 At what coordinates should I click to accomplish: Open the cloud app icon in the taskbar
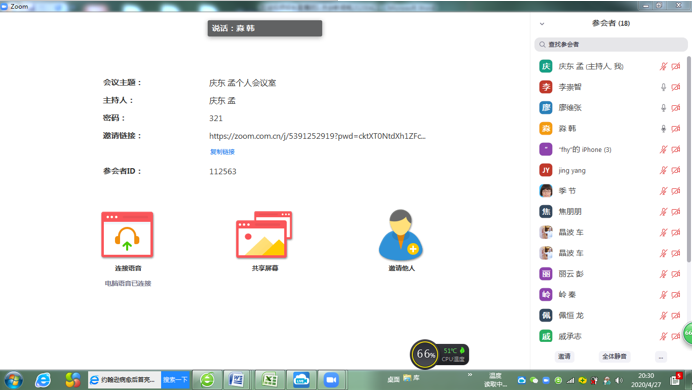point(301,380)
